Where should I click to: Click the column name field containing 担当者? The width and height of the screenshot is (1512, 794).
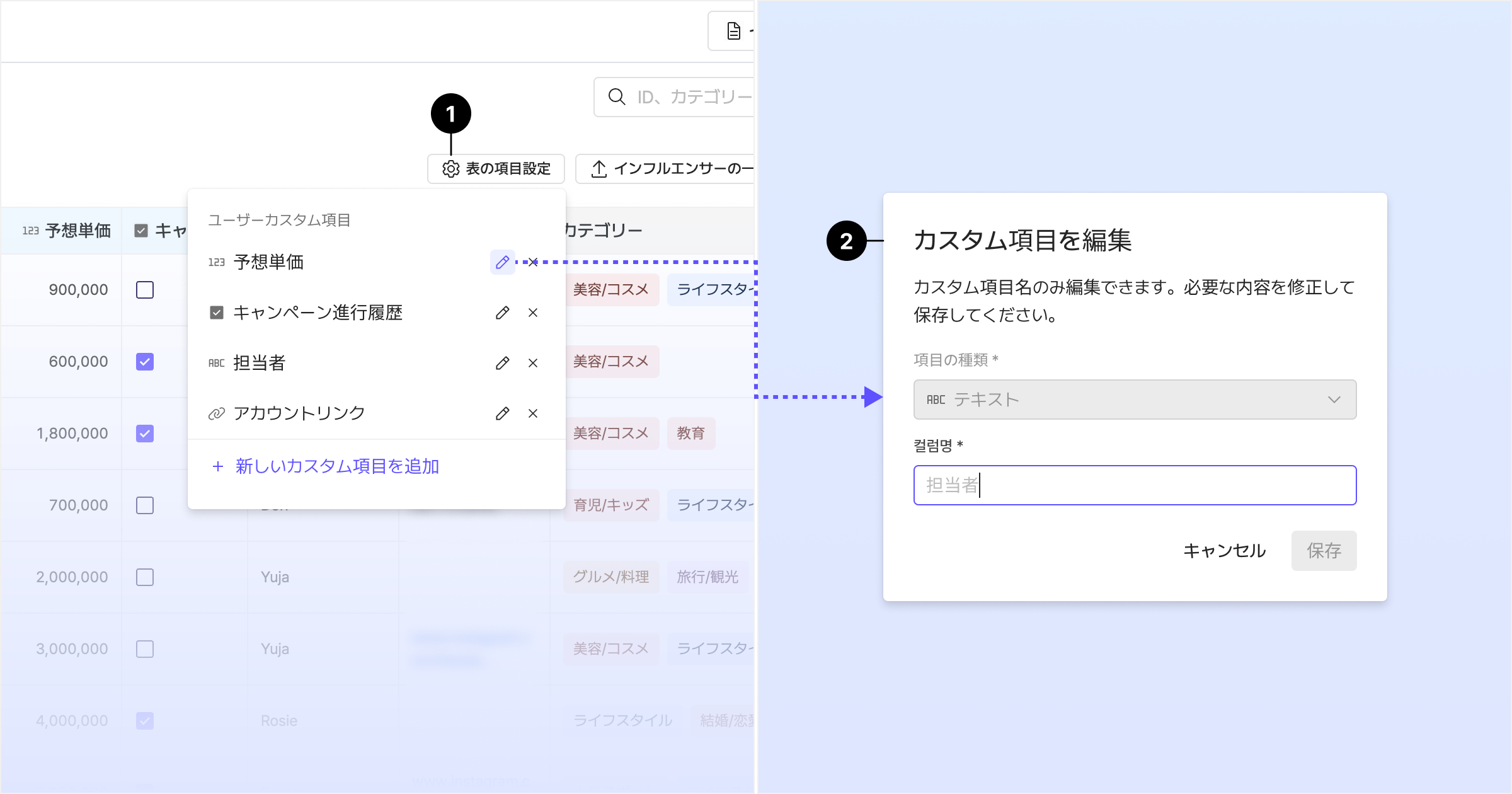(1134, 485)
